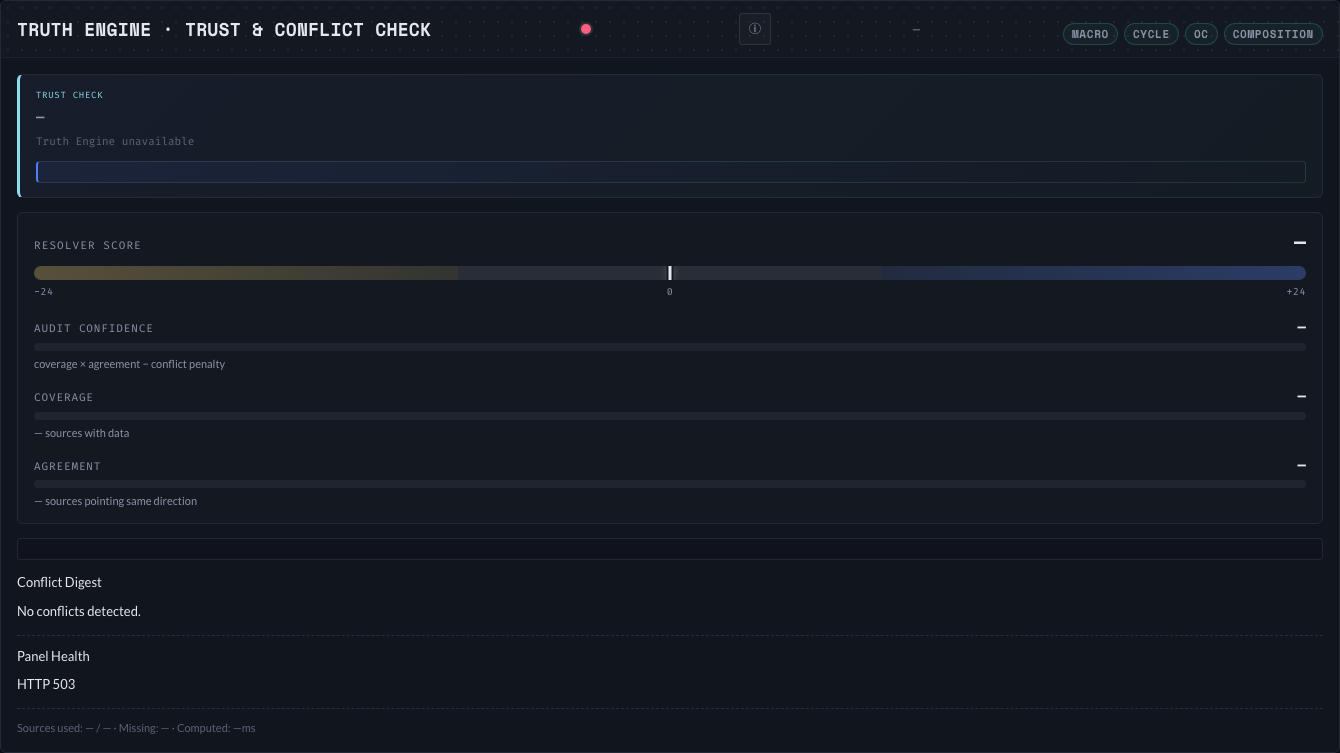Select the CYCLE tag pill
The image size is (1340, 753).
point(1151,34)
